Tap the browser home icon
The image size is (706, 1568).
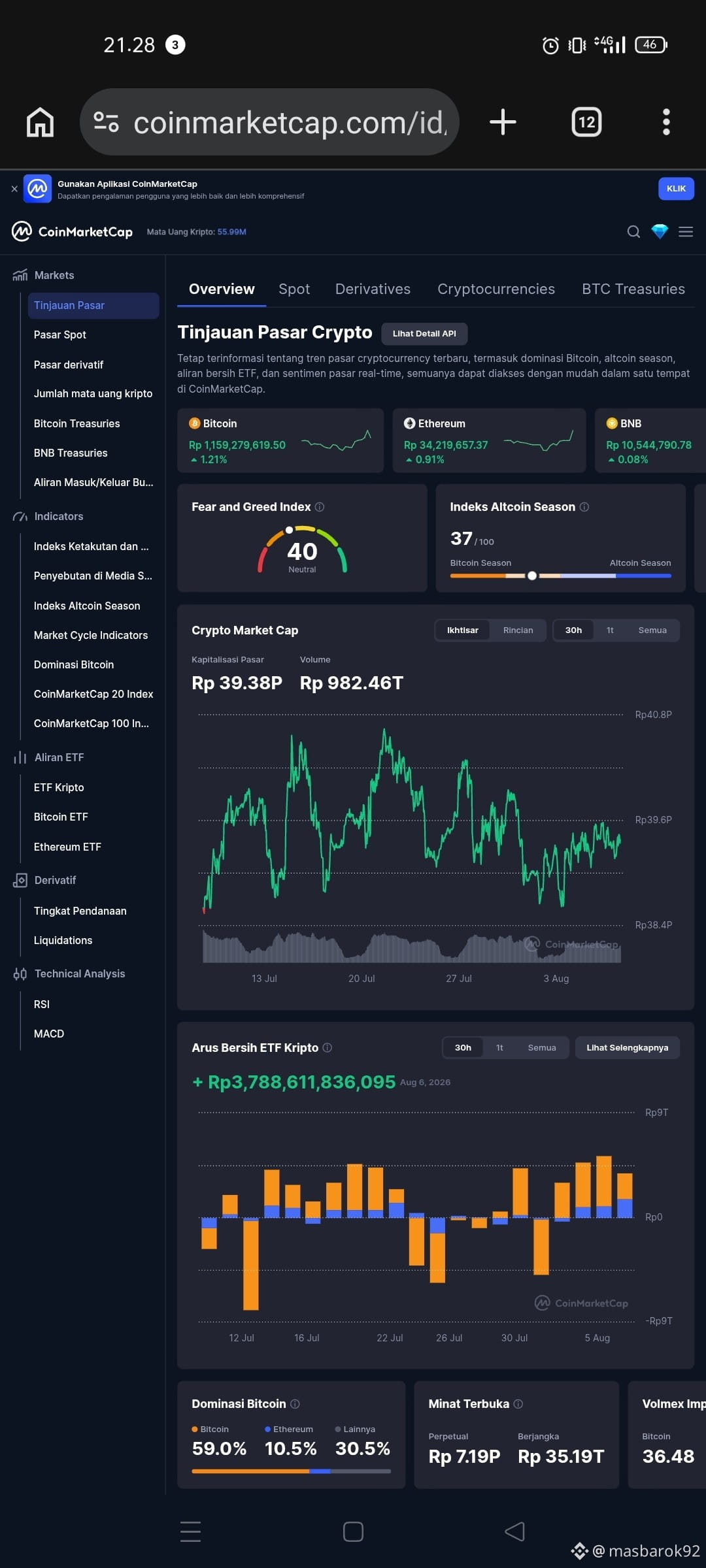[x=40, y=122]
